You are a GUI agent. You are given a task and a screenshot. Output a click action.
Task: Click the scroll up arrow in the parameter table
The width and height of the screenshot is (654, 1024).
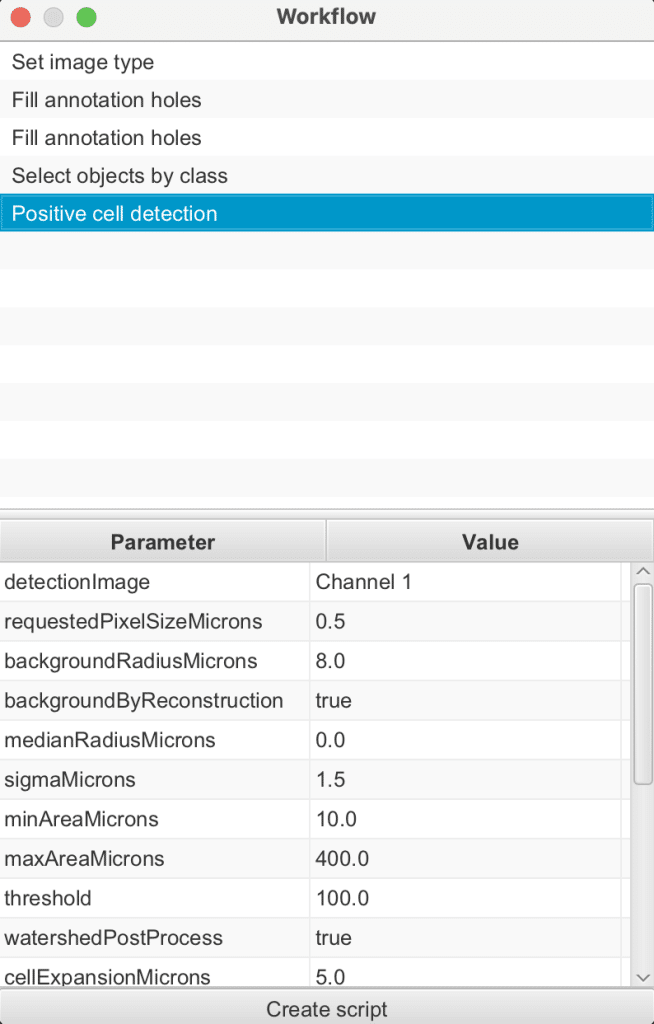(x=643, y=572)
